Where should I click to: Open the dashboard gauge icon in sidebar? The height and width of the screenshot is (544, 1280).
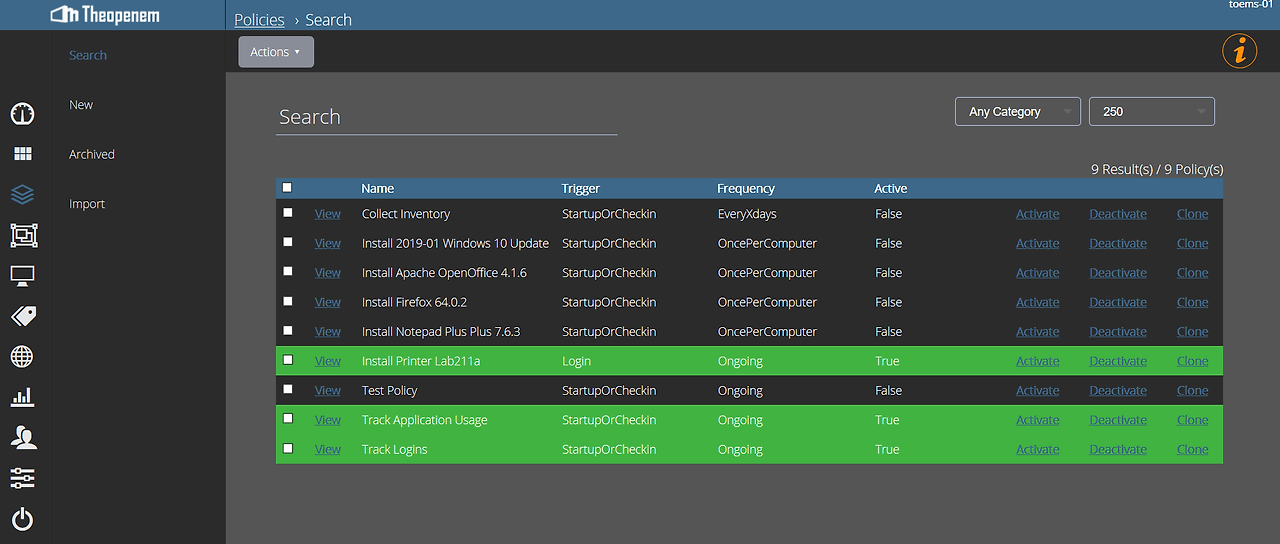pos(22,114)
